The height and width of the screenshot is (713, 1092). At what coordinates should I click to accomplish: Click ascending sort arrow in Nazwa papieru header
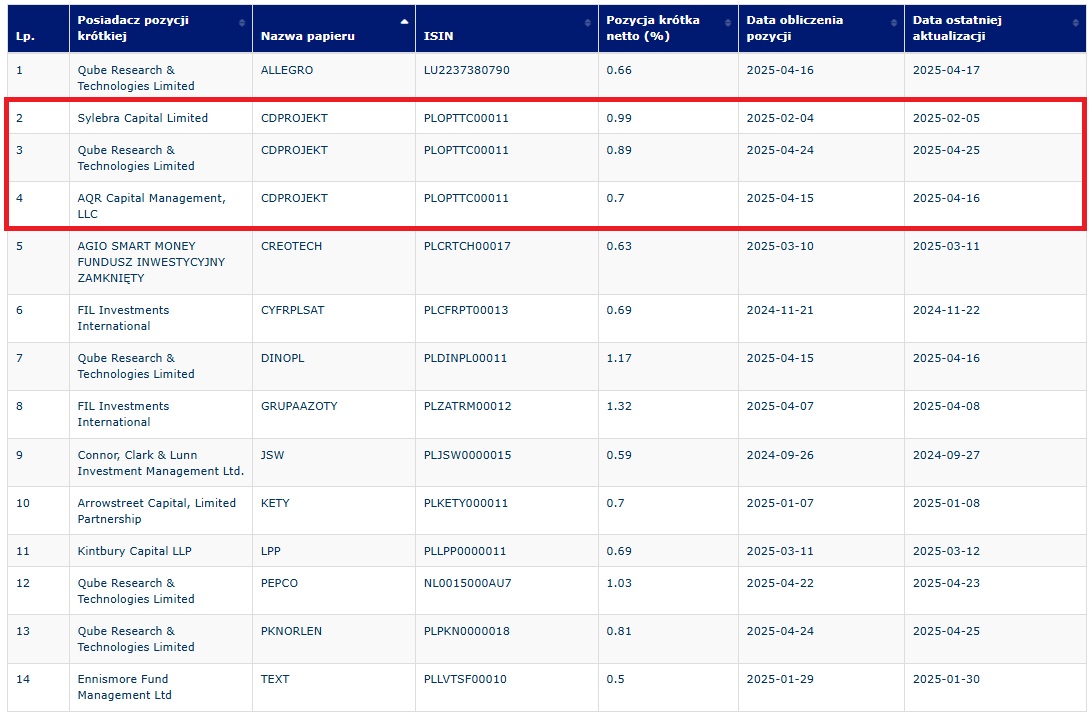click(x=404, y=21)
